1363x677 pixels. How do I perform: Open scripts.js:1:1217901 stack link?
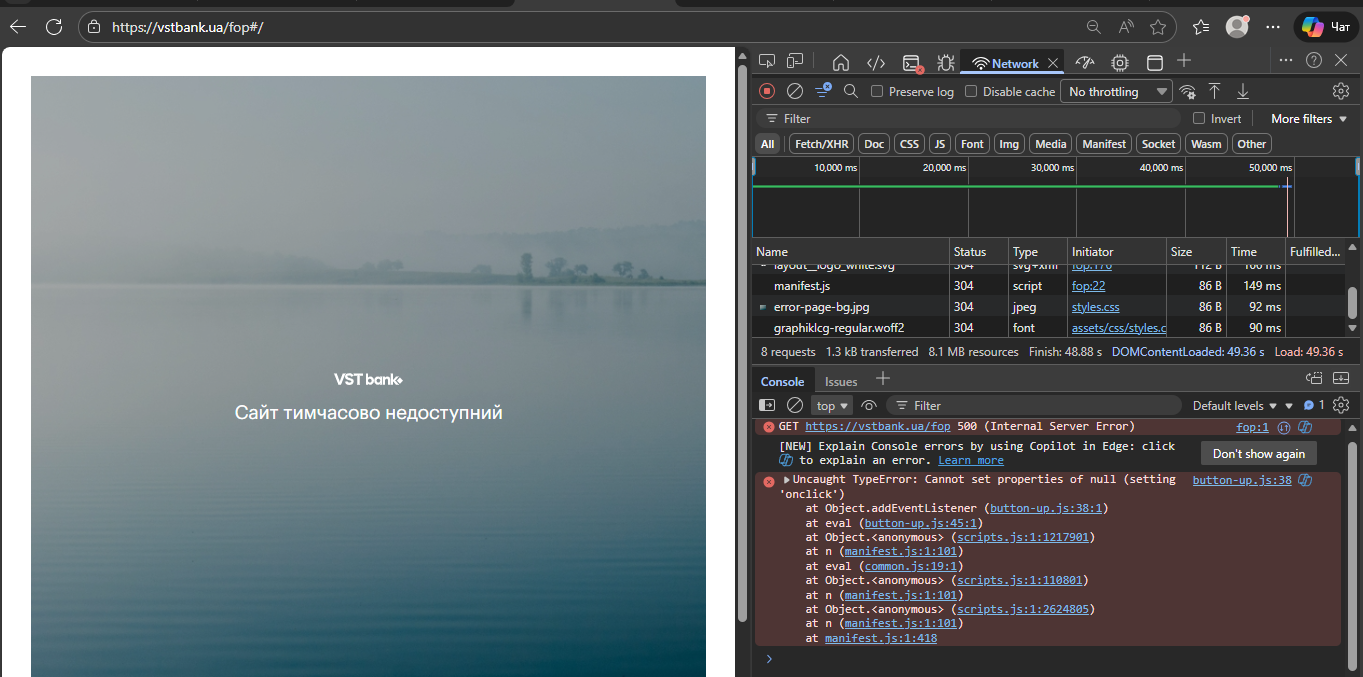click(x=1022, y=537)
